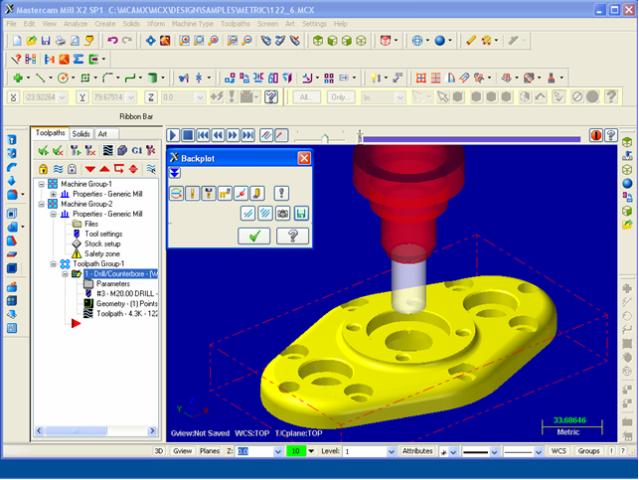Screen dimensions: 639x480
Task: Toggle quick verify shading in Backplot
Action: coord(258,193)
